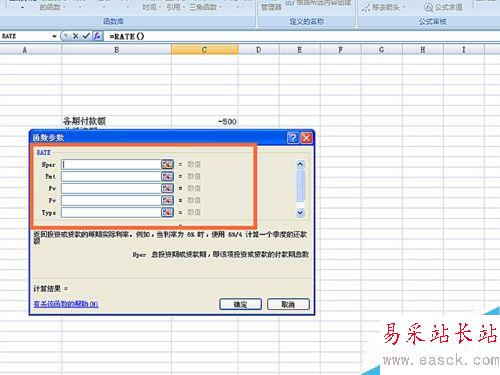Click the dialog help question mark icon
The width and height of the screenshot is (500, 375).
(x=293, y=137)
